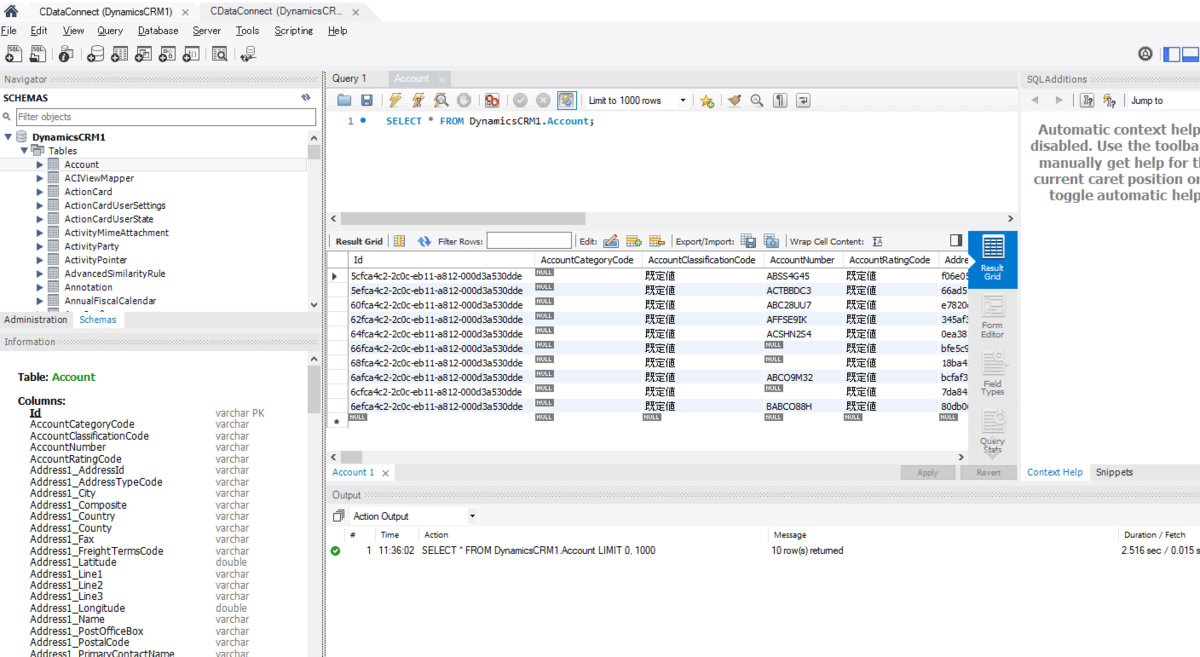Open the Query menu
Viewport: 1200px width, 657px height.
(110, 31)
